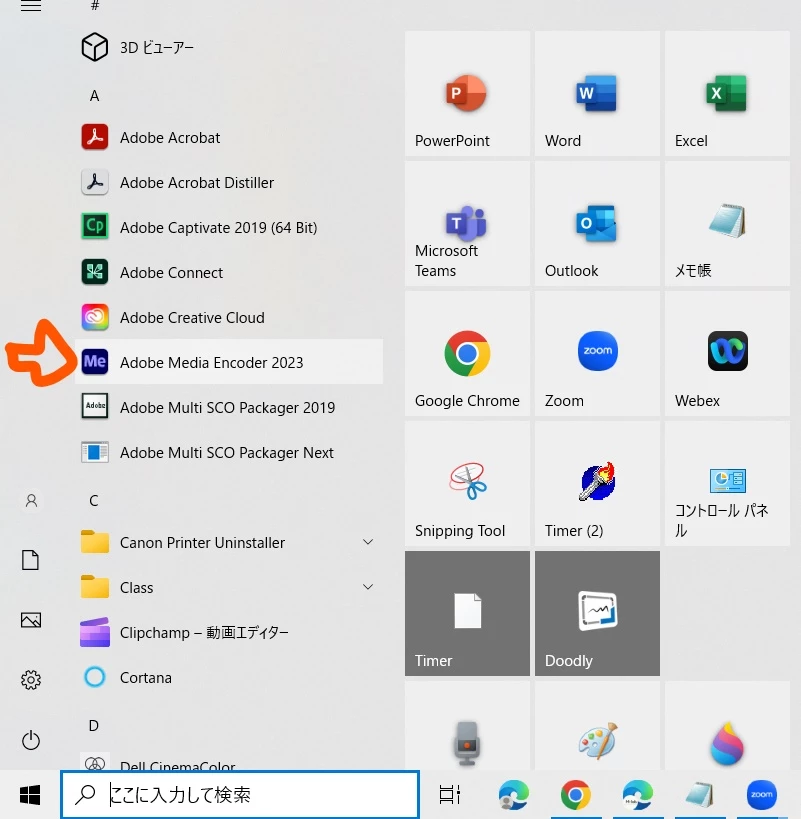Open Settings gear in Start sidebar
Screen dimensions: 801x819
(31, 680)
